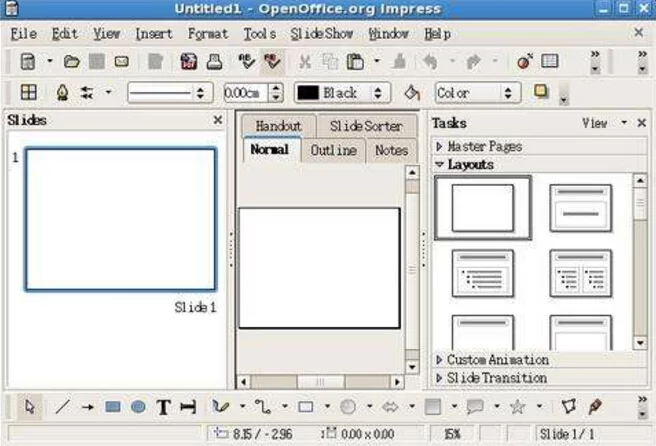Screen dimensions: 656x446
Task: Click the View button in Tasks panel
Action: tap(594, 122)
